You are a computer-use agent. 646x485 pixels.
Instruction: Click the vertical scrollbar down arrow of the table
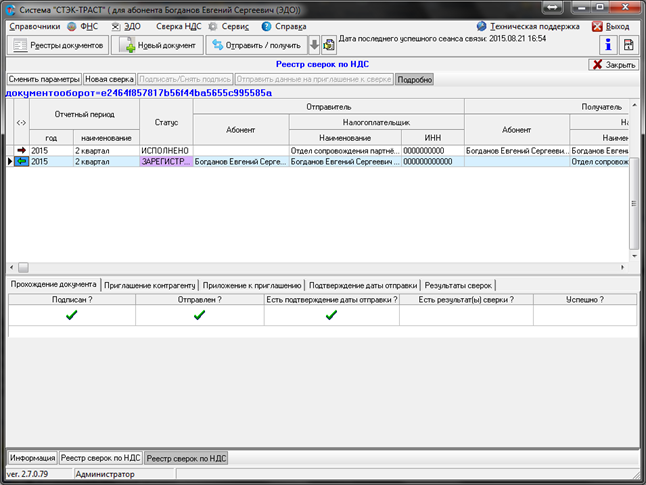point(634,256)
